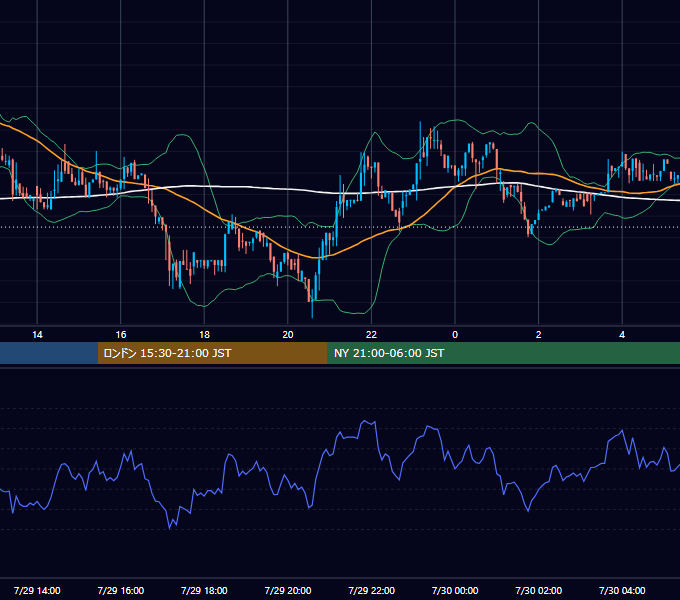This screenshot has width=680, height=600.
Task: Click the 7/30 00:00 date label
Action: 455,590
